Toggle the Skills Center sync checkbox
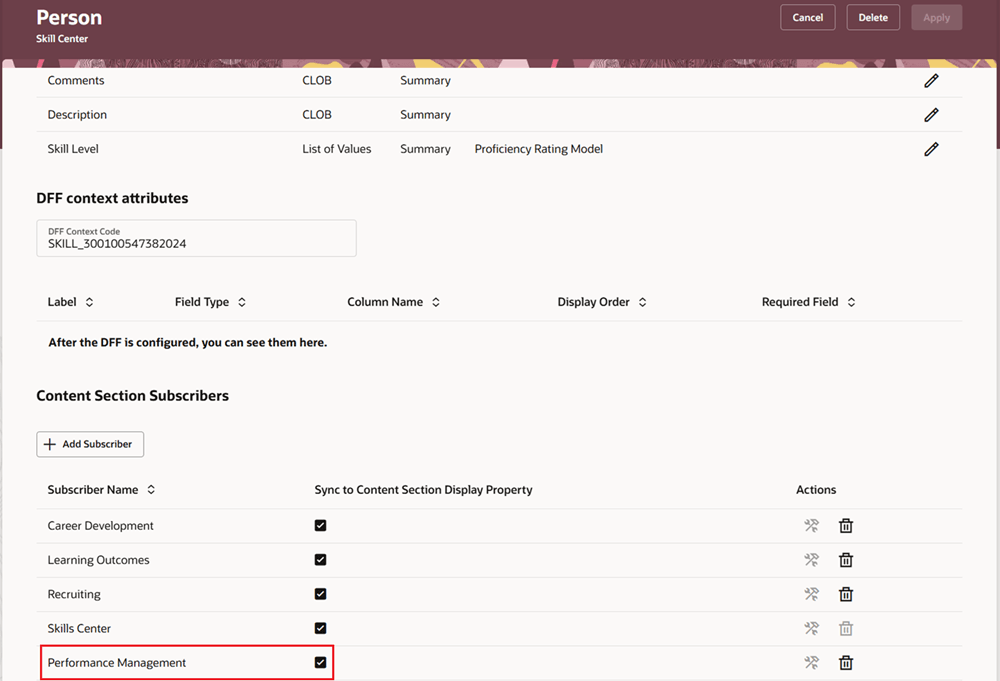Viewport: 1000px width, 681px height. click(320, 628)
